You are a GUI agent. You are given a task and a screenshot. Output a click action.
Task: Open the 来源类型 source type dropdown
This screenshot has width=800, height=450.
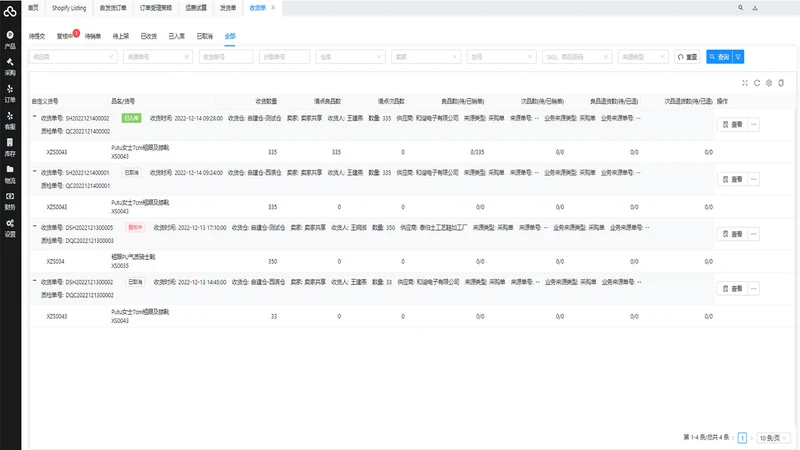click(x=643, y=57)
